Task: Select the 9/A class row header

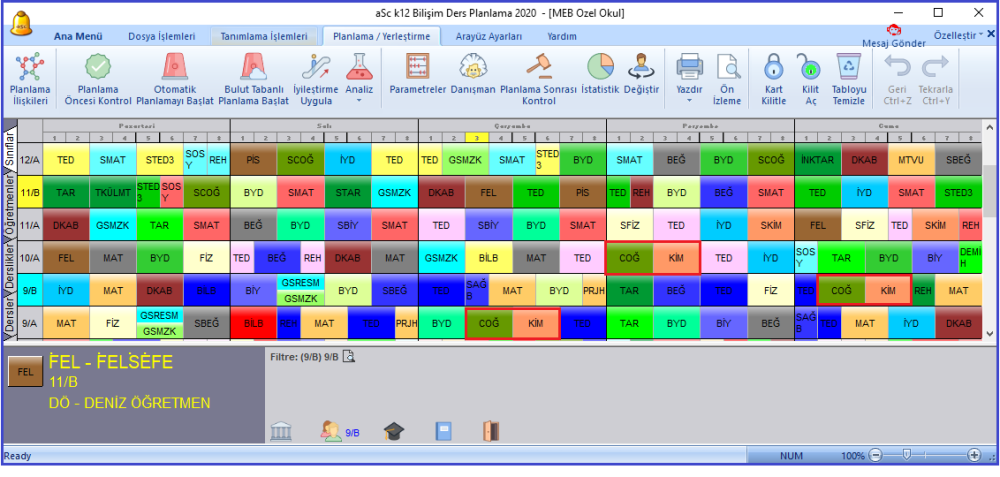Action: [x=30, y=323]
